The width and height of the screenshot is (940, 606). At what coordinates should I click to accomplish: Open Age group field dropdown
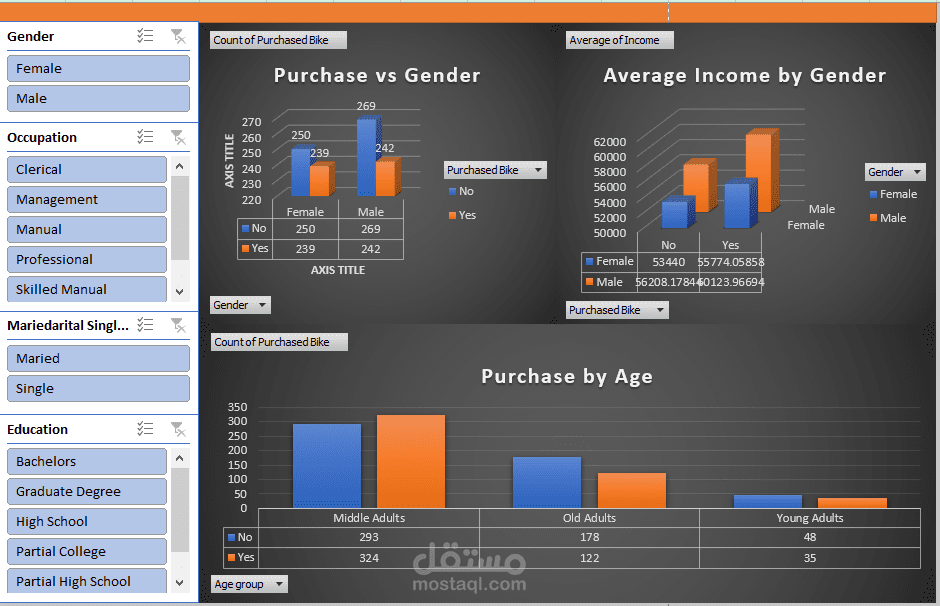249,584
